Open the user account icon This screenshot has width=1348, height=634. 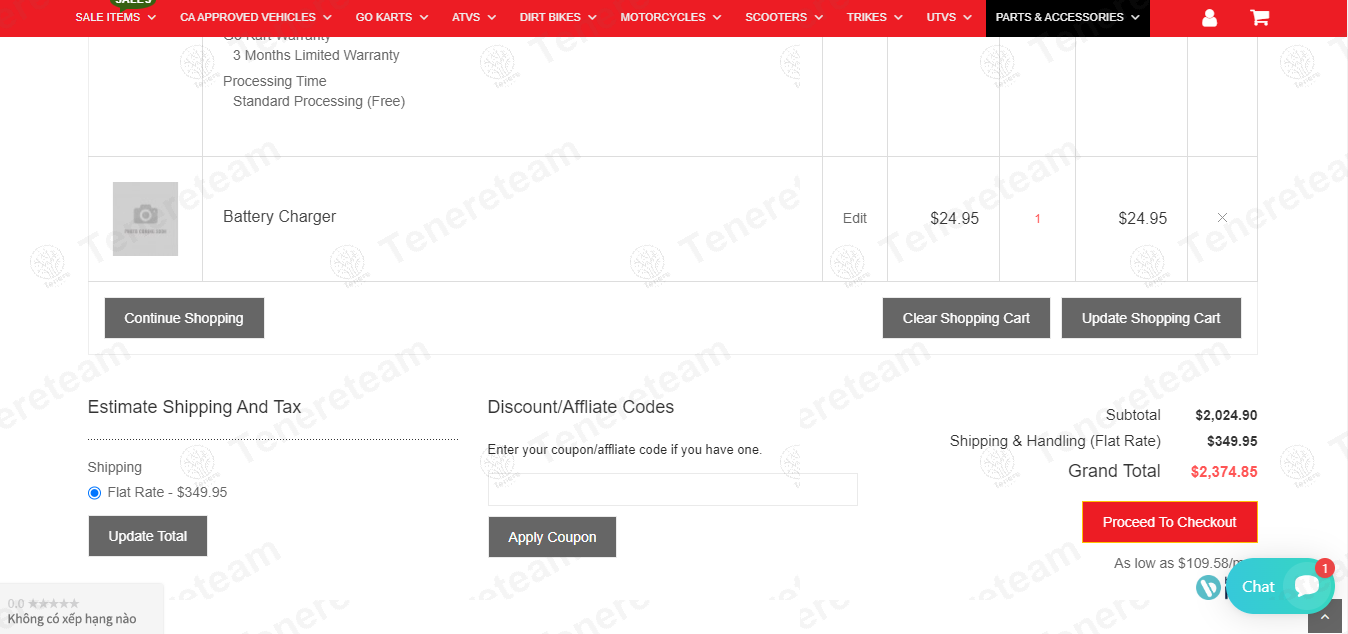[1209, 17]
